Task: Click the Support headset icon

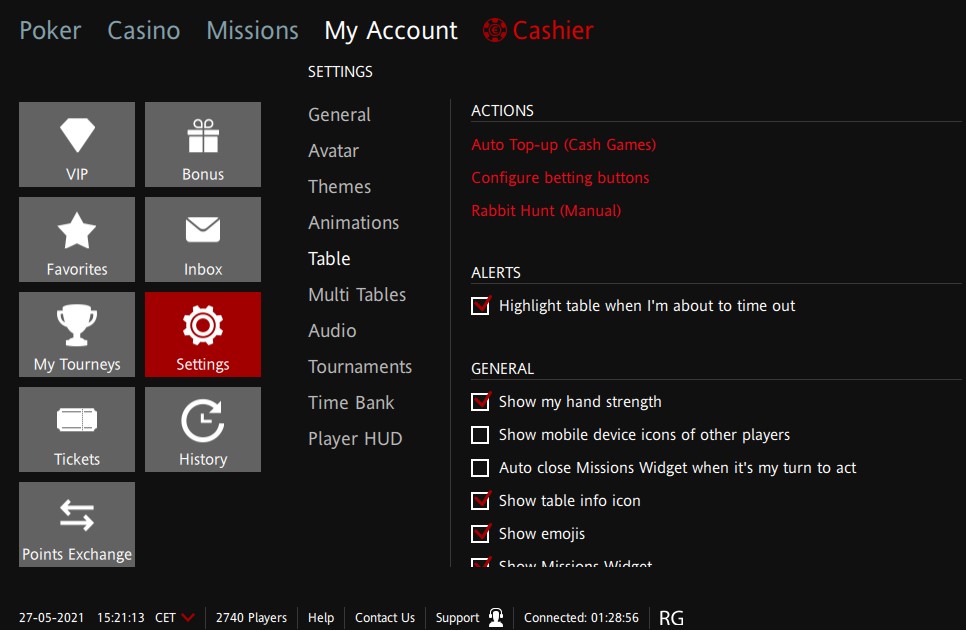Action: tap(496, 617)
